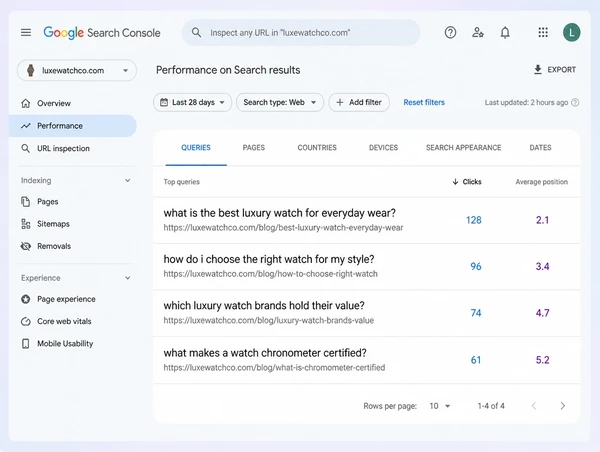This screenshot has width=600, height=452.
Task: Click the Last updated info icon
Action: [575, 103]
